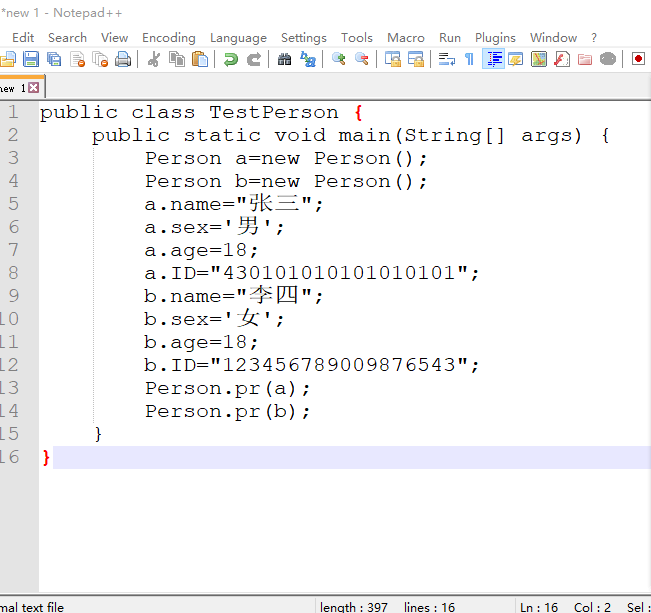Toggle synchronized vertical scrolling icon
The image size is (651, 613).
(x=392, y=59)
